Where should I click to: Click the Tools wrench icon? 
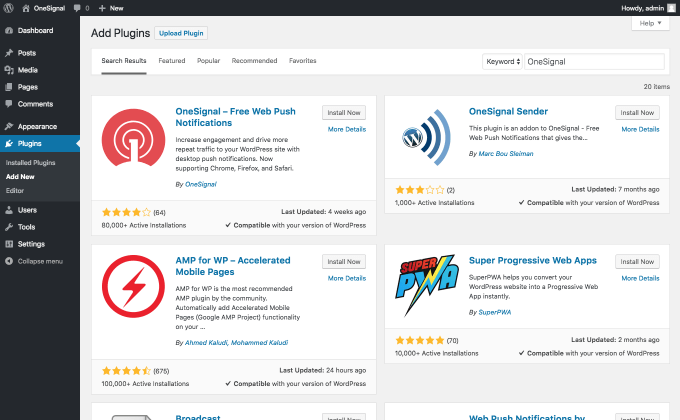tap(9, 227)
